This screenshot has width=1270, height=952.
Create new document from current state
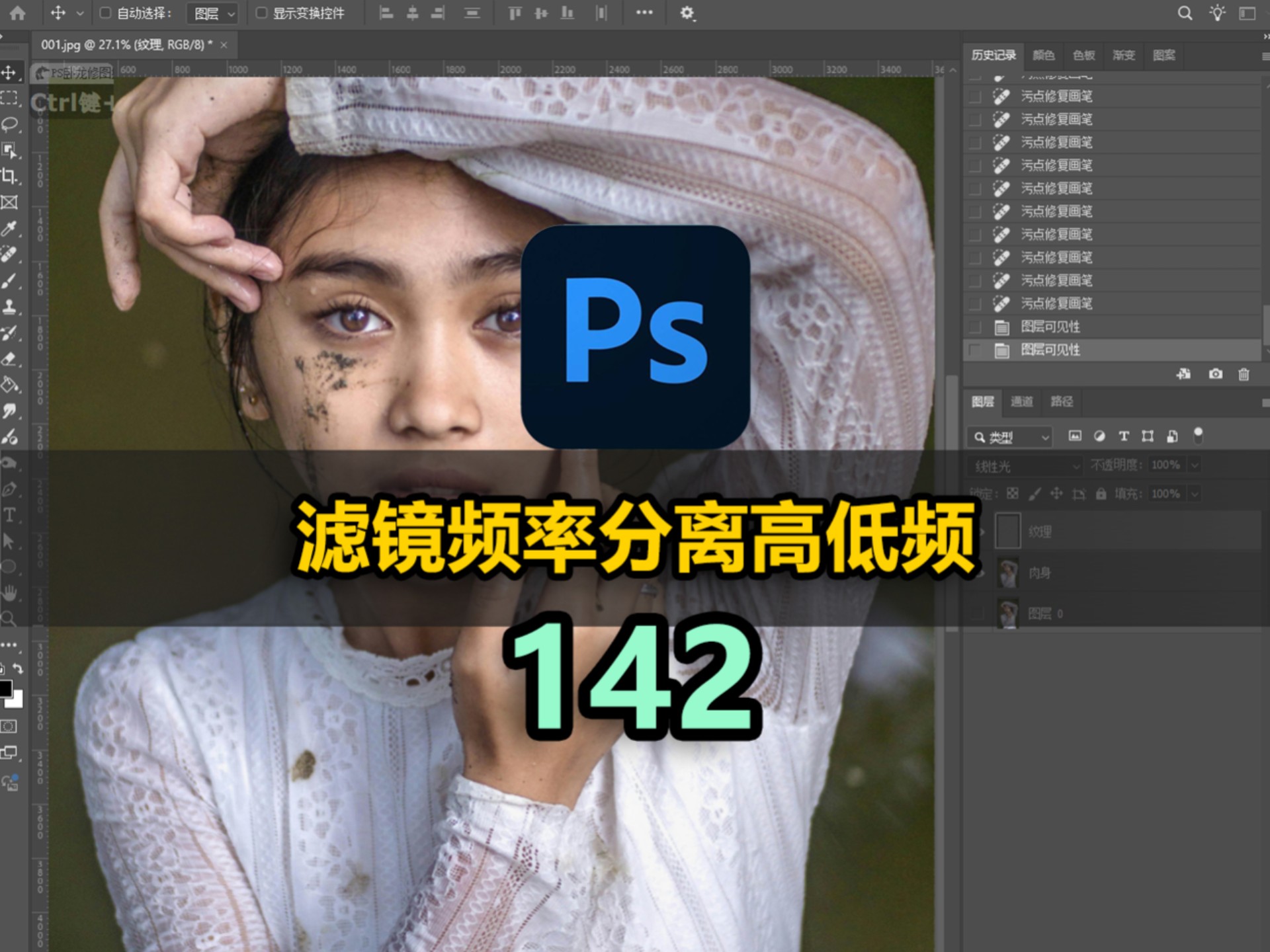(1183, 374)
